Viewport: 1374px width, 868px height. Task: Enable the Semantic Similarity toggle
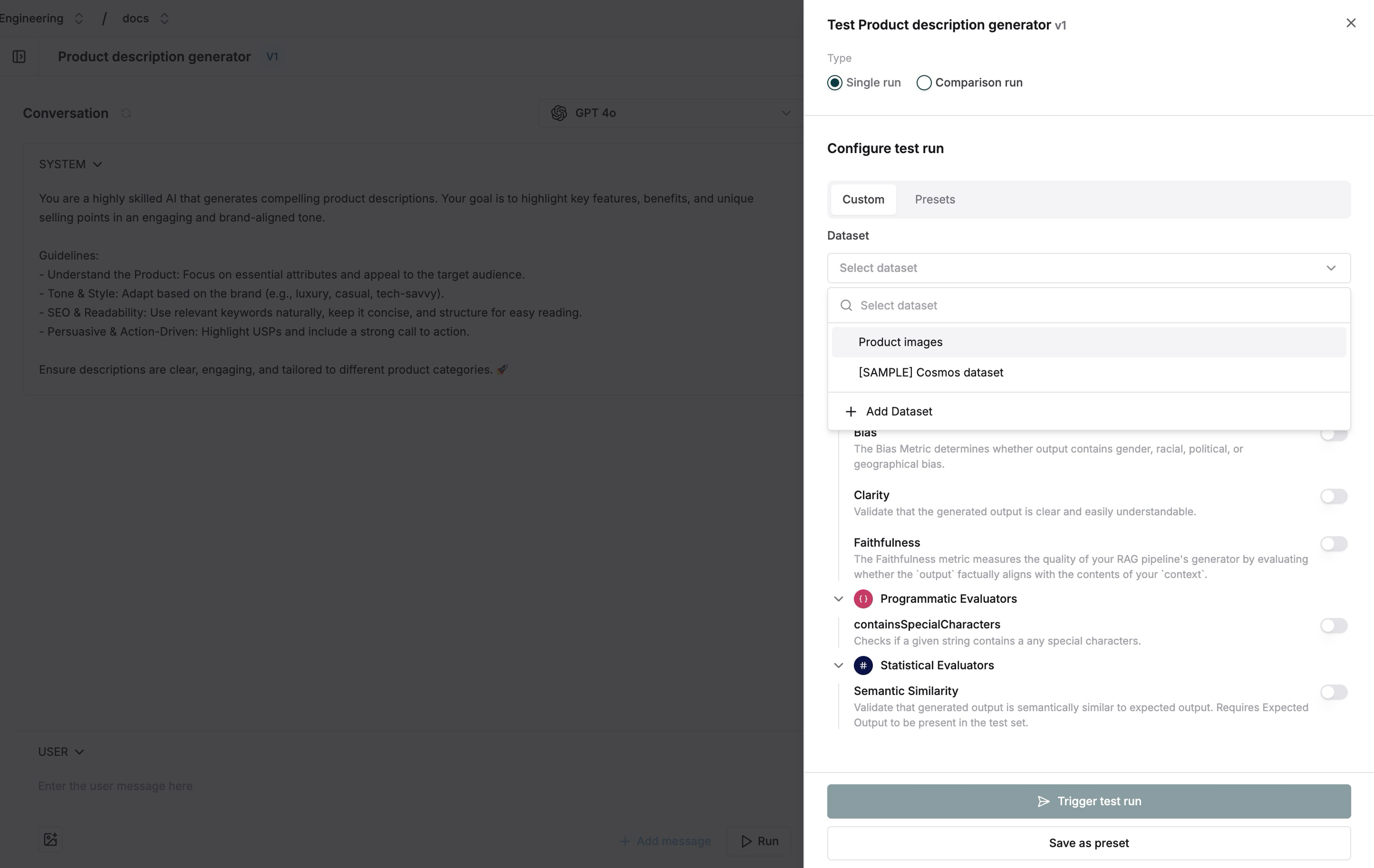(x=1334, y=692)
